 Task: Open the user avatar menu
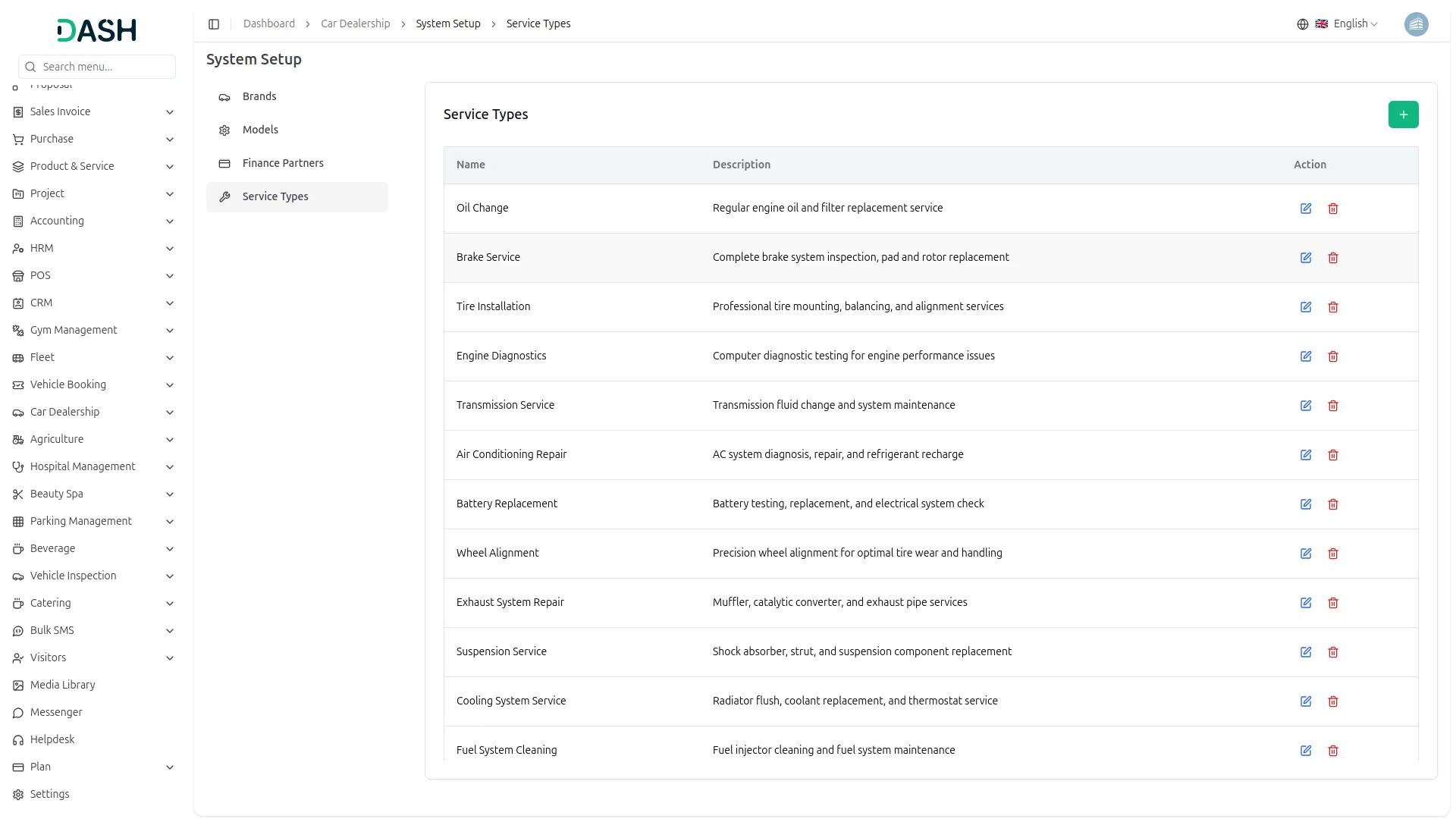(x=1416, y=24)
